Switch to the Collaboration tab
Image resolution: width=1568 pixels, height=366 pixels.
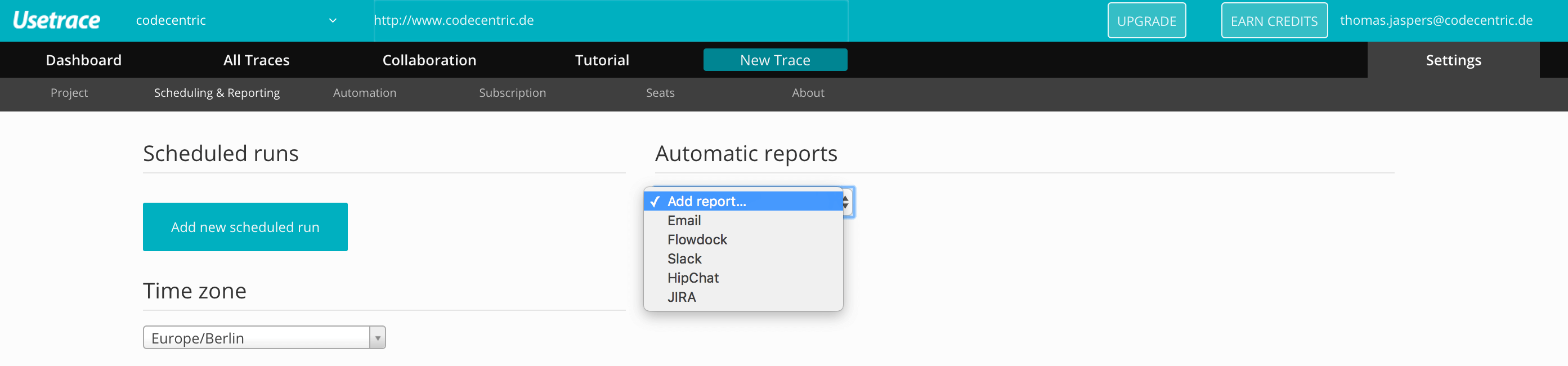(429, 60)
